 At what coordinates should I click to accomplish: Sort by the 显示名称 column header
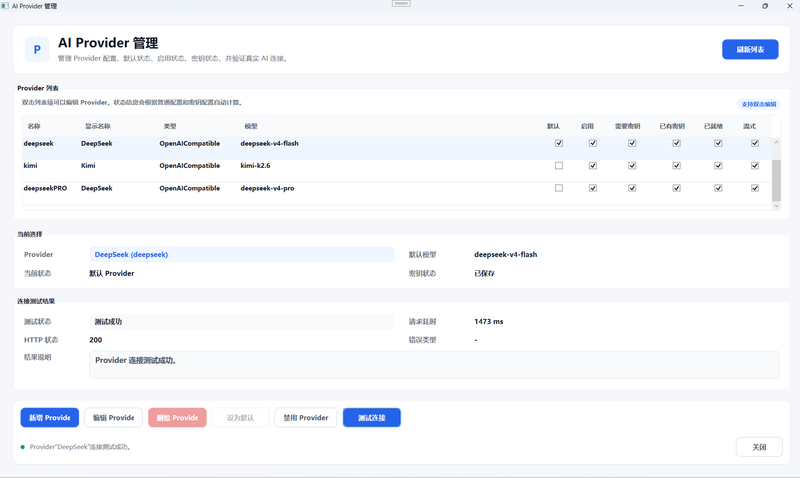pyautogui.click(x=97, y=126)
